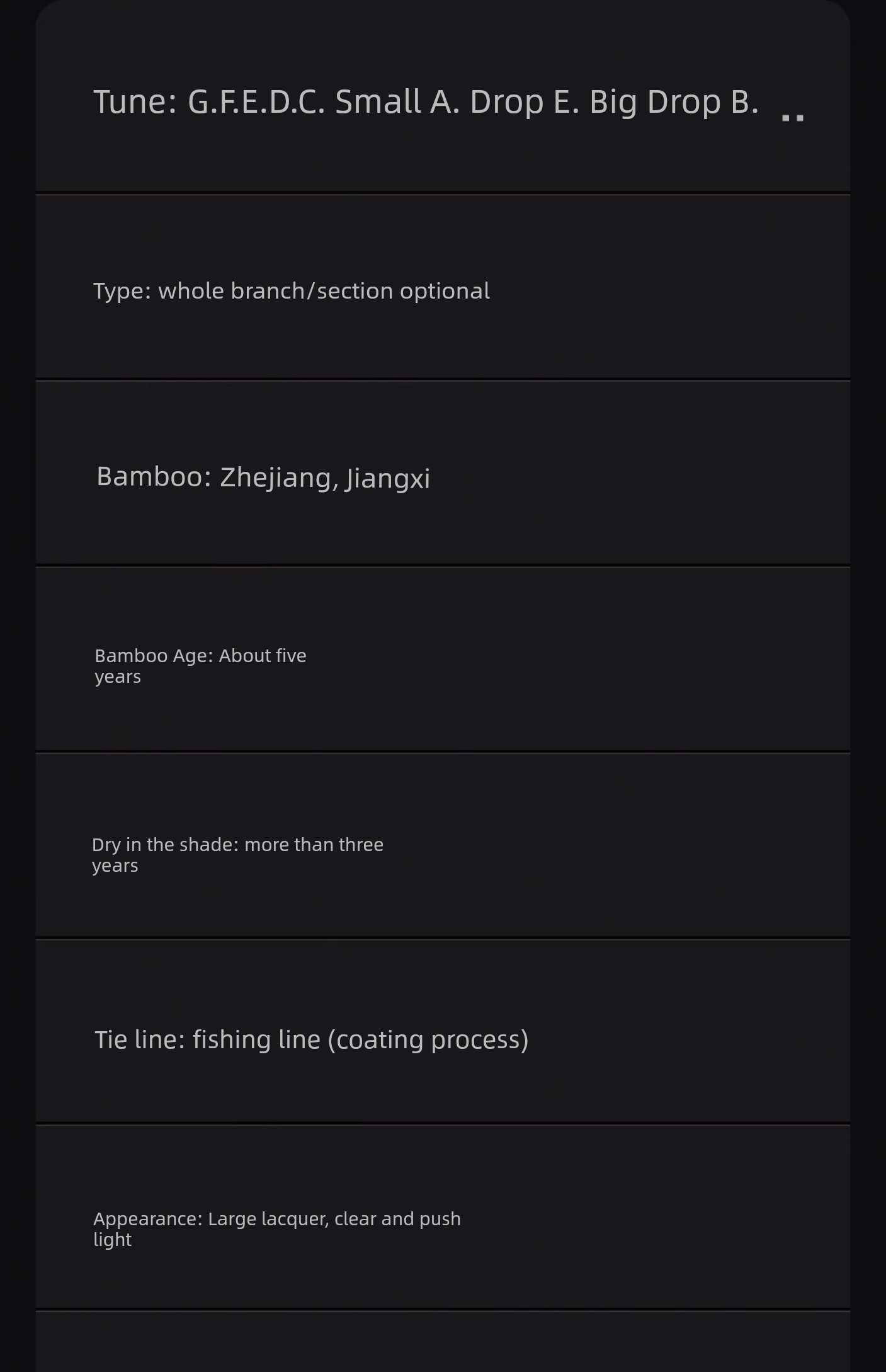This screenshot has height=1372, width=886.
Task: Click the "Appearance:" label
Action: pos(148,1219)
